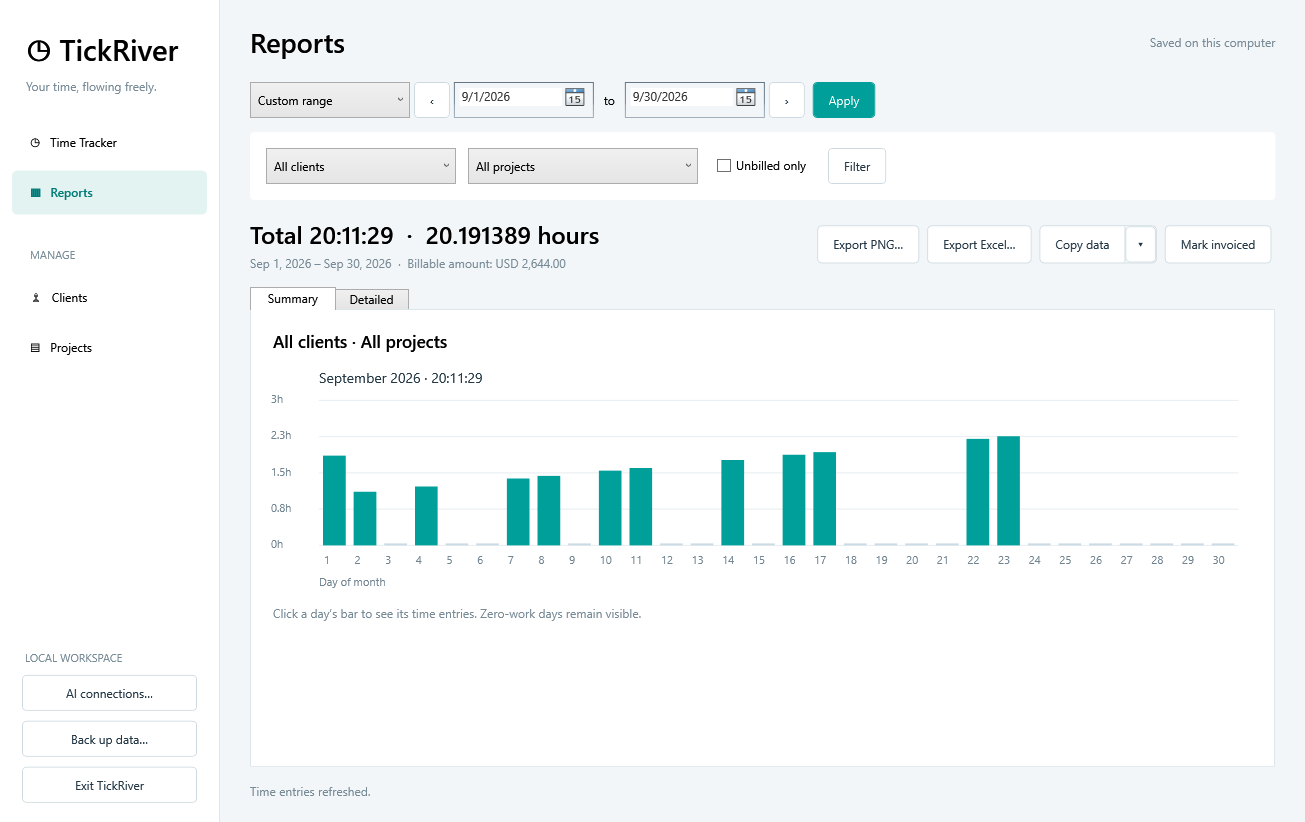Go to the previous date range

(x=432, y=100)
